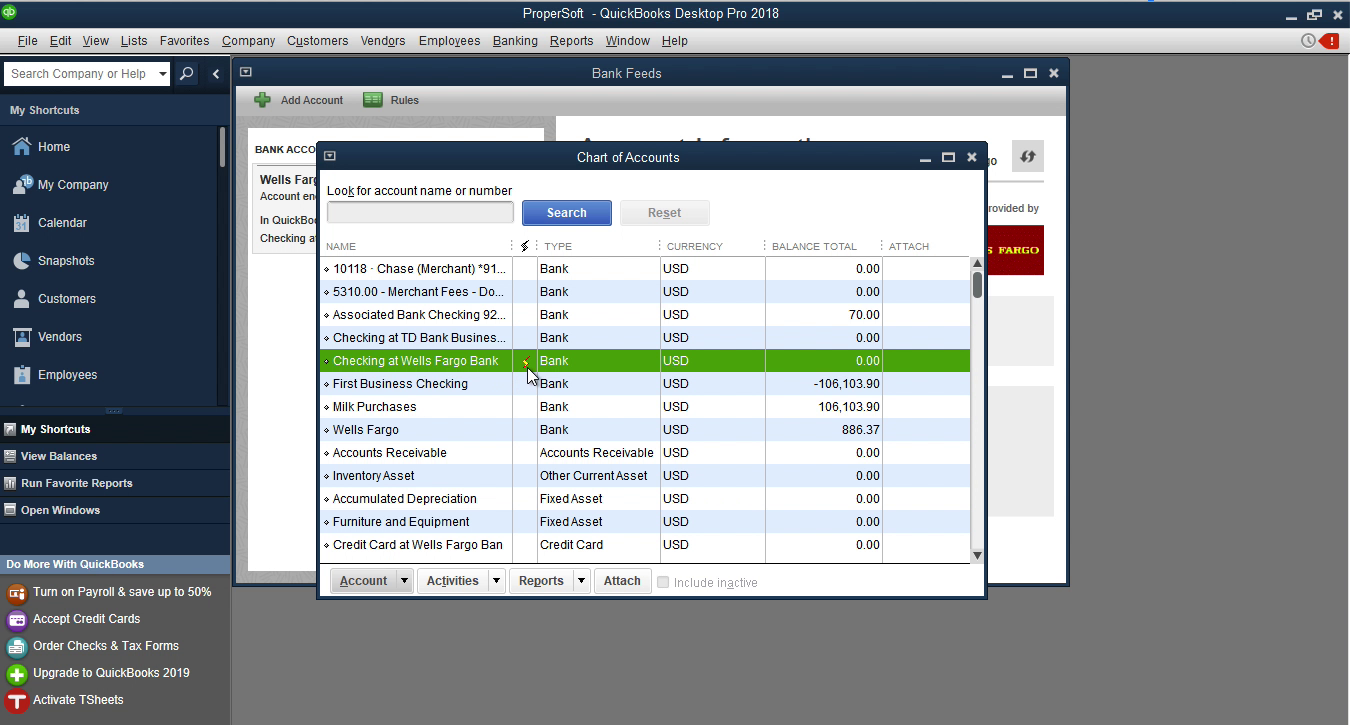Click Search Company or Help field
This screenshot has height=725, width=1350.
click(x=80, y=74)
